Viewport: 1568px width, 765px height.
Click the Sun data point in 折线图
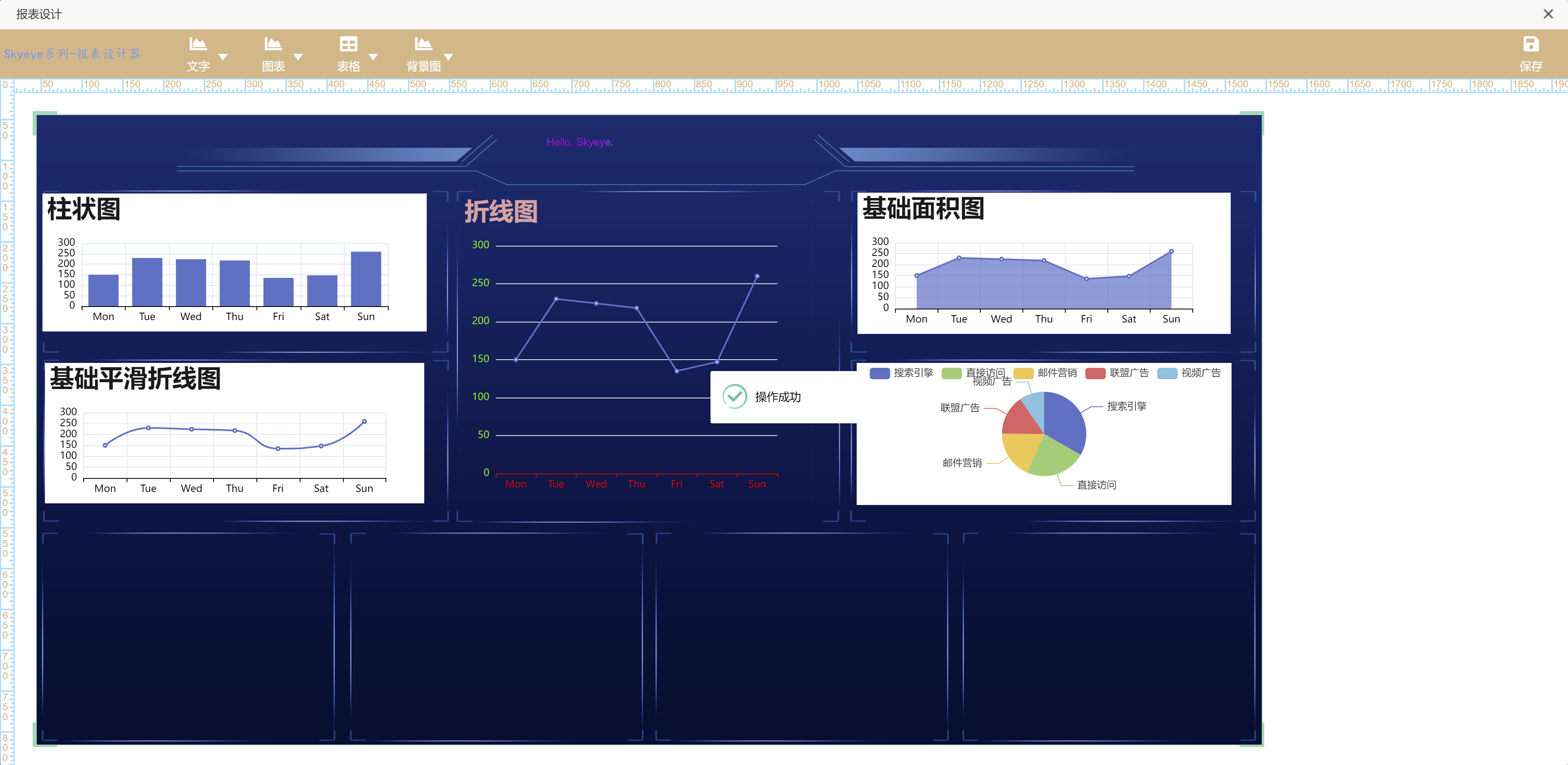(x=757, y=276)
